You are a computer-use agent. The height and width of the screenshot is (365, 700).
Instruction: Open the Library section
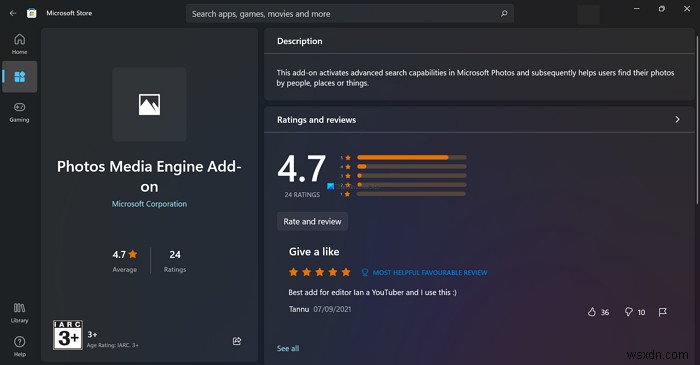pos(20,312)
